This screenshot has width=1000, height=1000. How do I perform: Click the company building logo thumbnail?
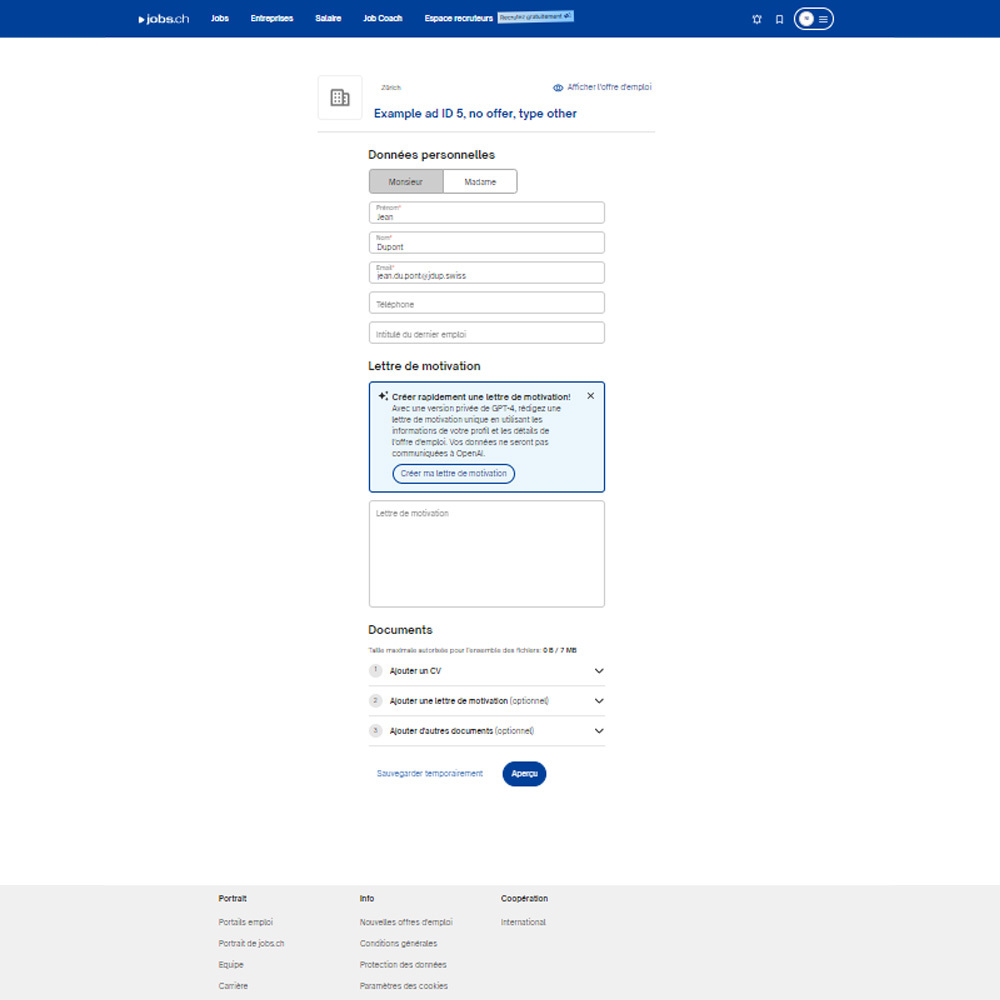(340, 98)
